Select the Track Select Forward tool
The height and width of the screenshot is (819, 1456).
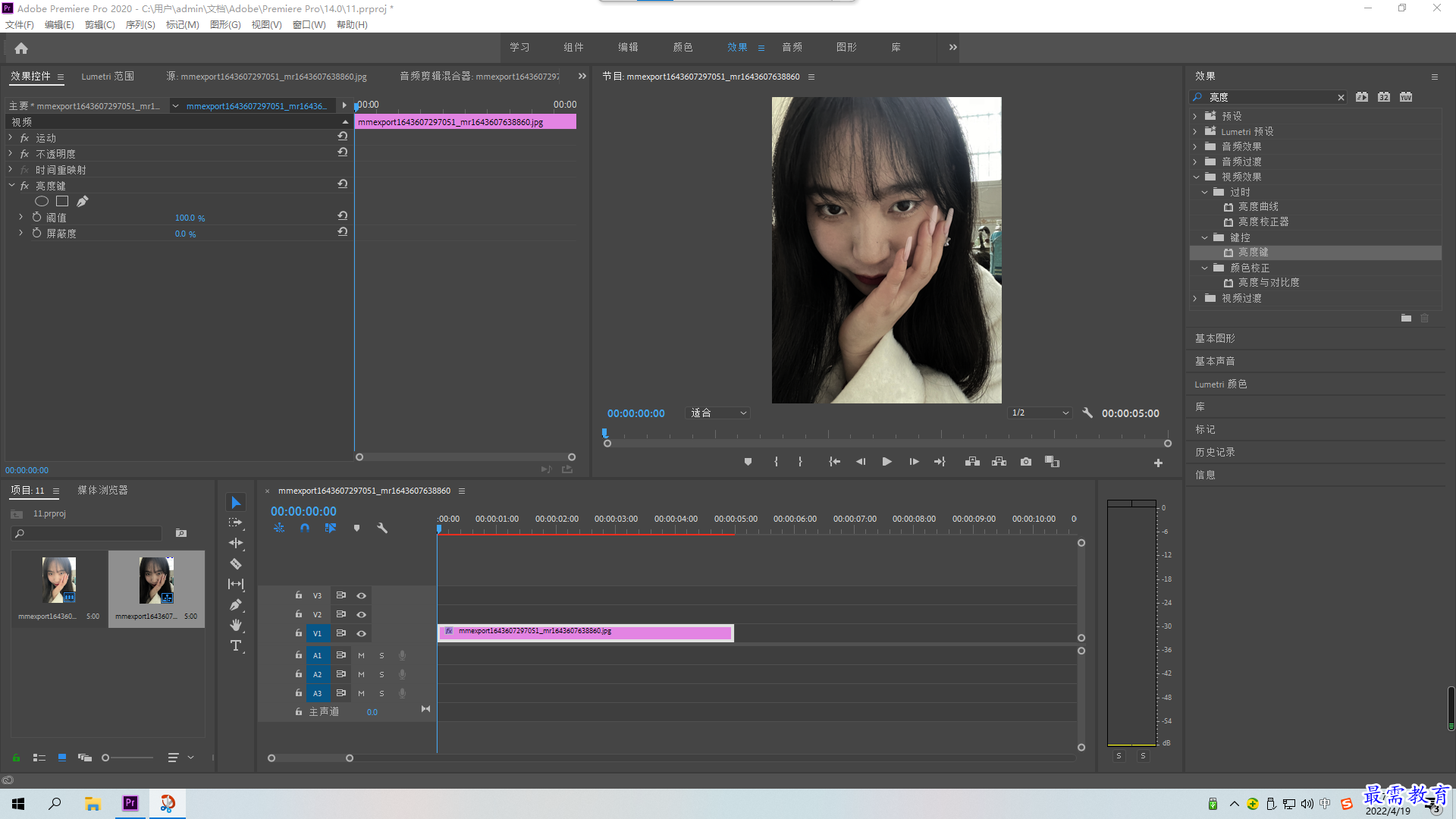236,522
